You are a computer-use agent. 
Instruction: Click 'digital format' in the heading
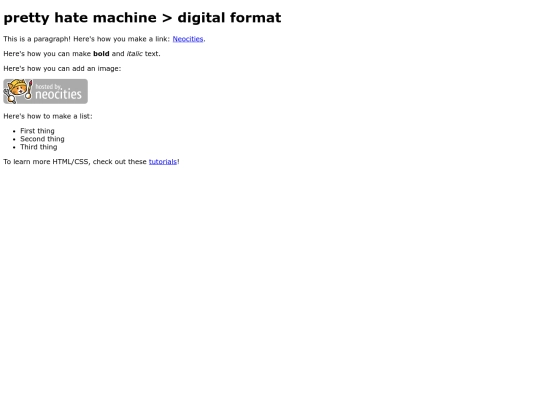point(229,18)
